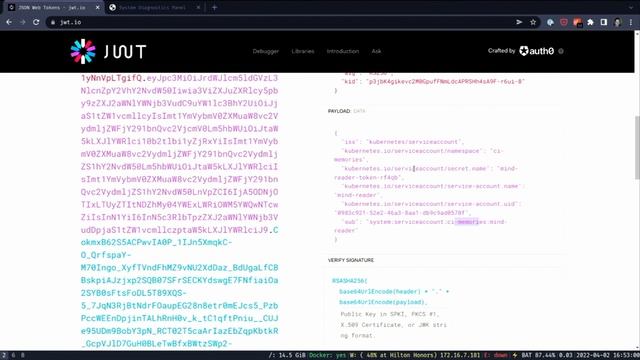Click the share page arrow icon
Screen dimensions: 640x360
coord(519,22)
